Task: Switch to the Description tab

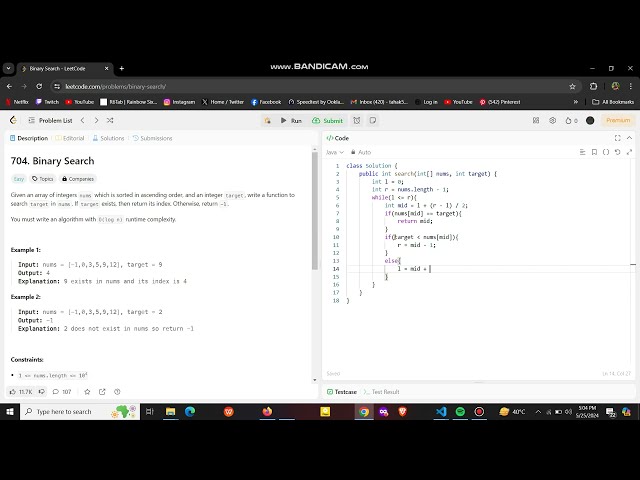Action: pos(29,138)
